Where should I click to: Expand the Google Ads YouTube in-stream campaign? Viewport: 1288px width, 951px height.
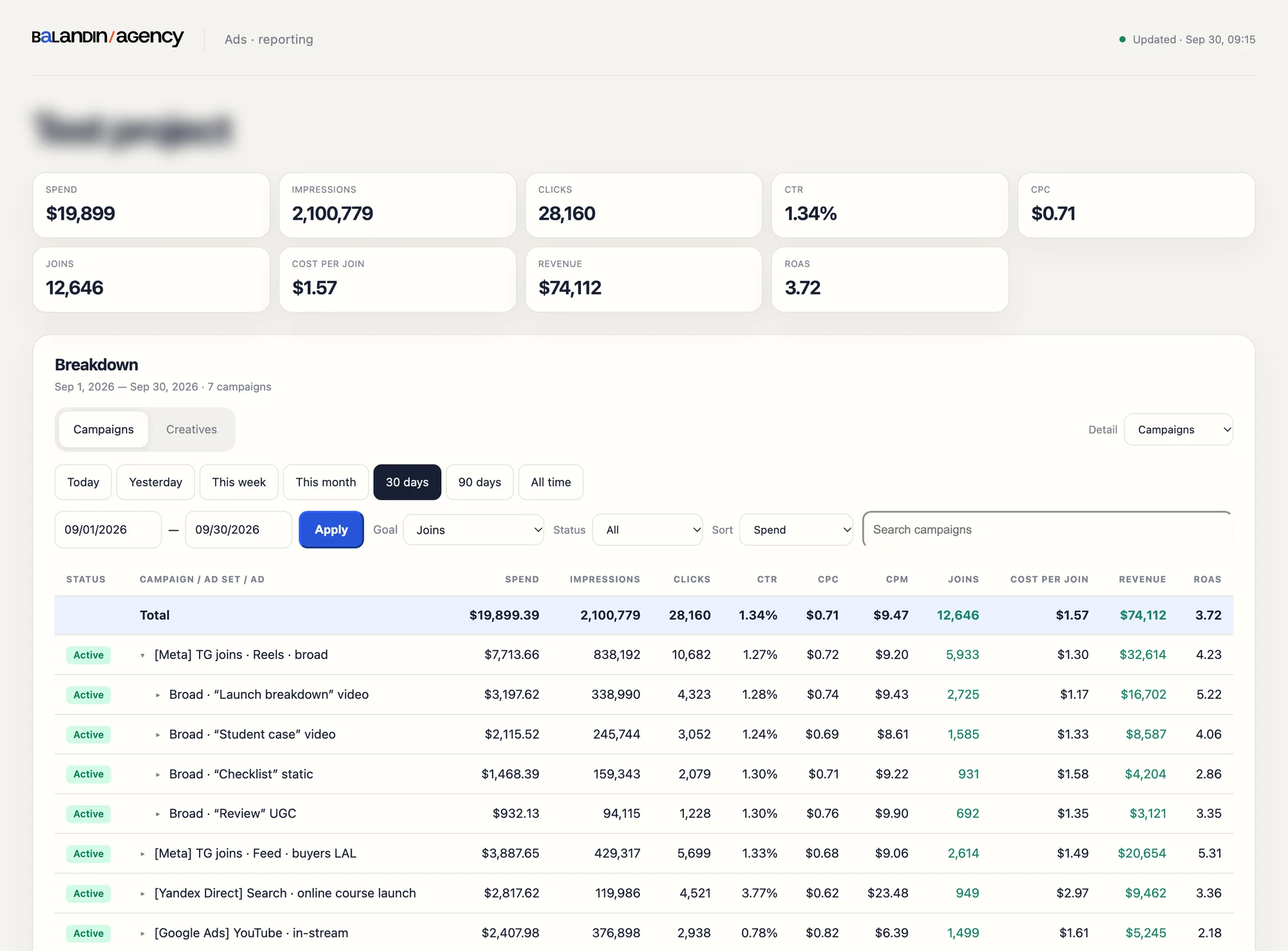(x=143, y=934)
